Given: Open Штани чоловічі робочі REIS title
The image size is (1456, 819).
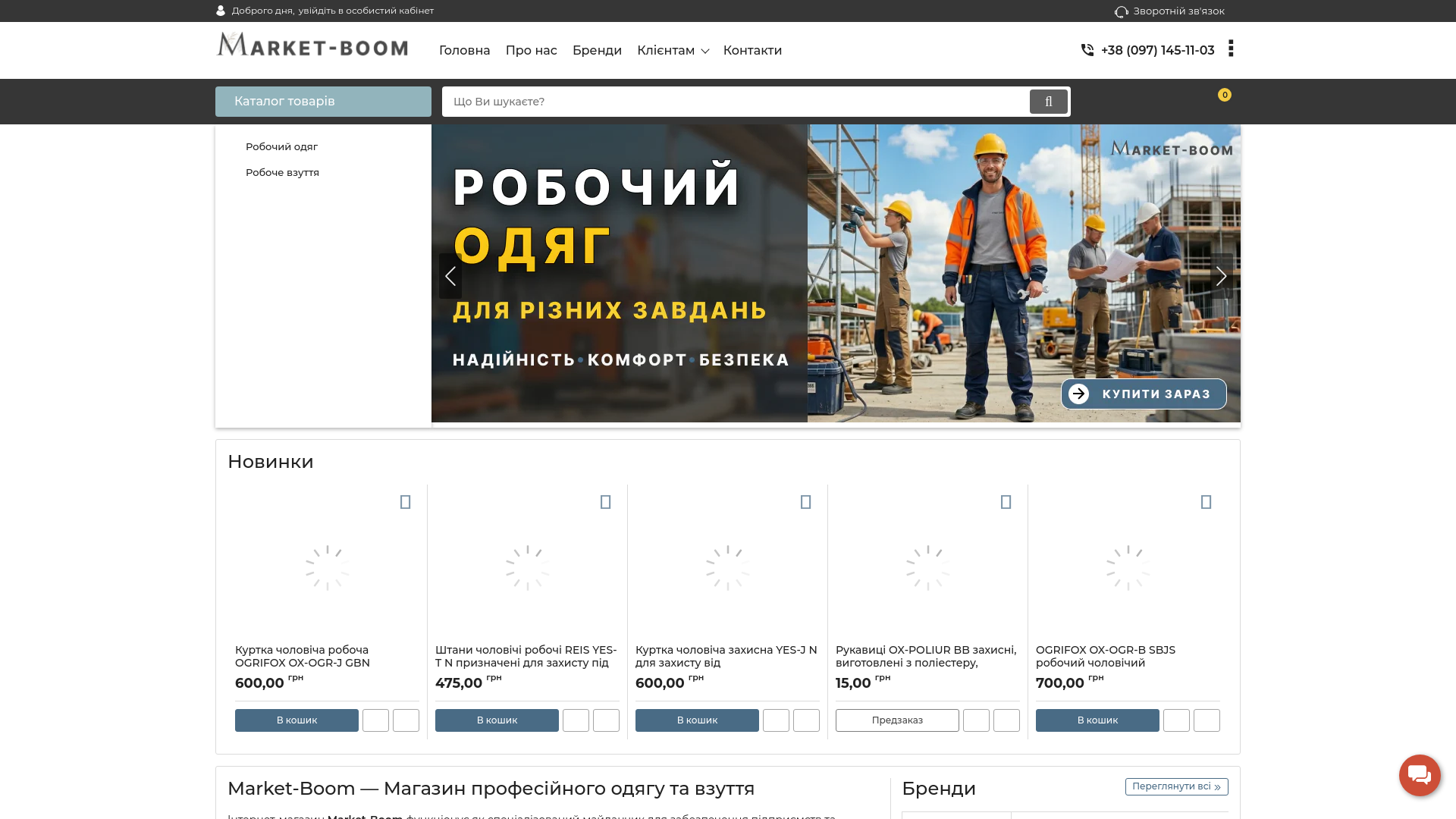Looking at the screenshot, I should (526, 656).
